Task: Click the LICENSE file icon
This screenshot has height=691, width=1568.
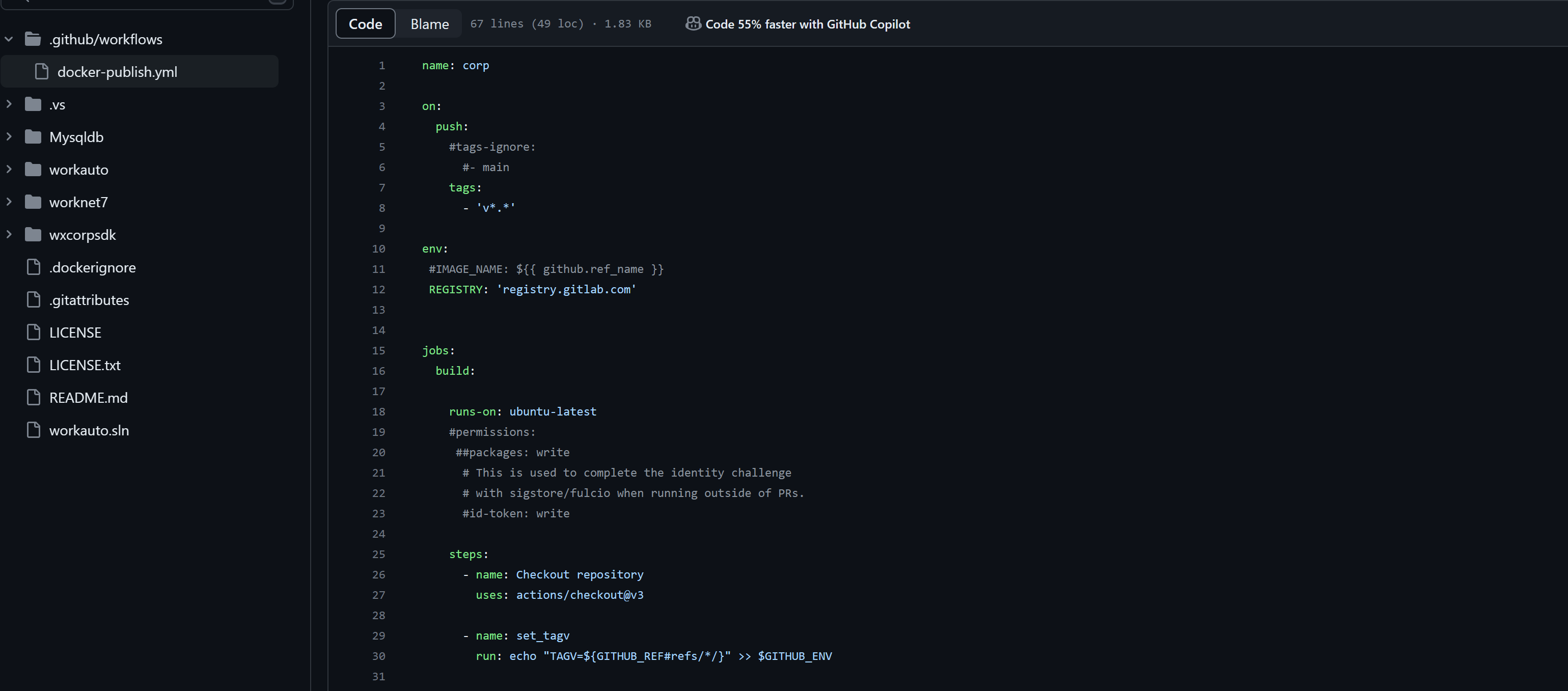Action: (x=34, y=333)
